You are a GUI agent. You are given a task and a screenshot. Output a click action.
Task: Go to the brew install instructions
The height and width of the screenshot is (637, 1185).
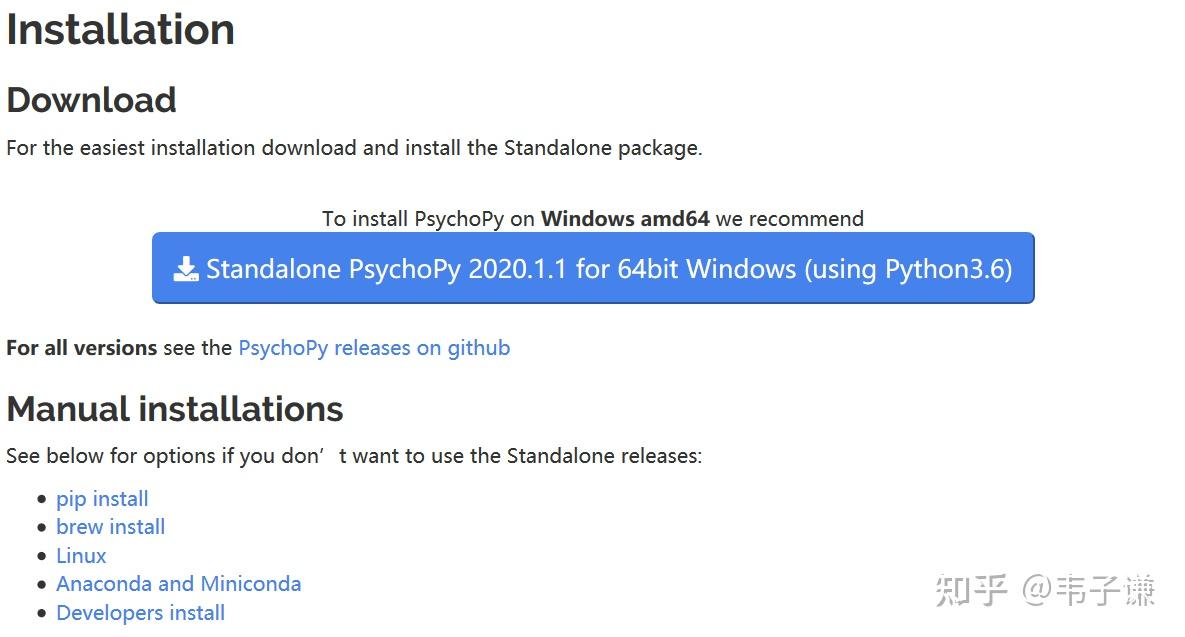(x=110, y=527)
